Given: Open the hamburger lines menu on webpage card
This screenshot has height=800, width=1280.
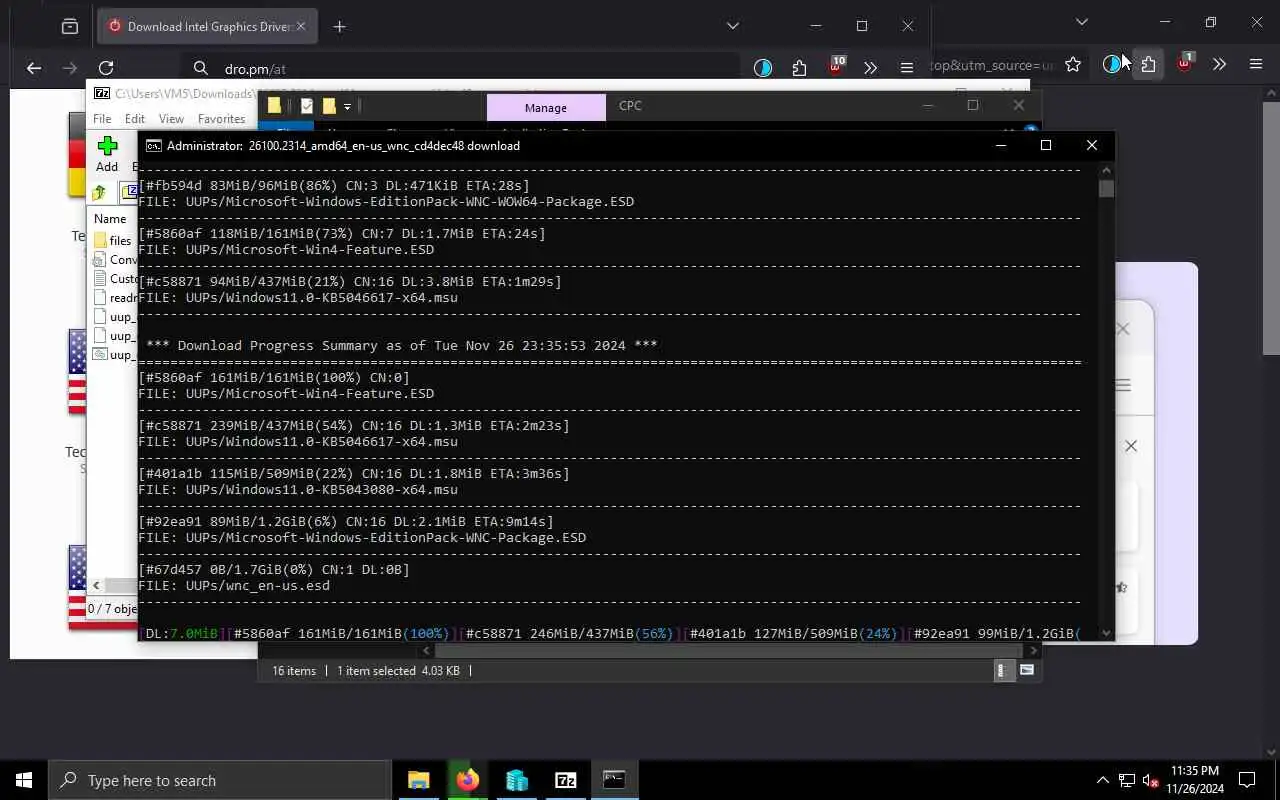Looking at the screenshot, I should coord(1123,385).
